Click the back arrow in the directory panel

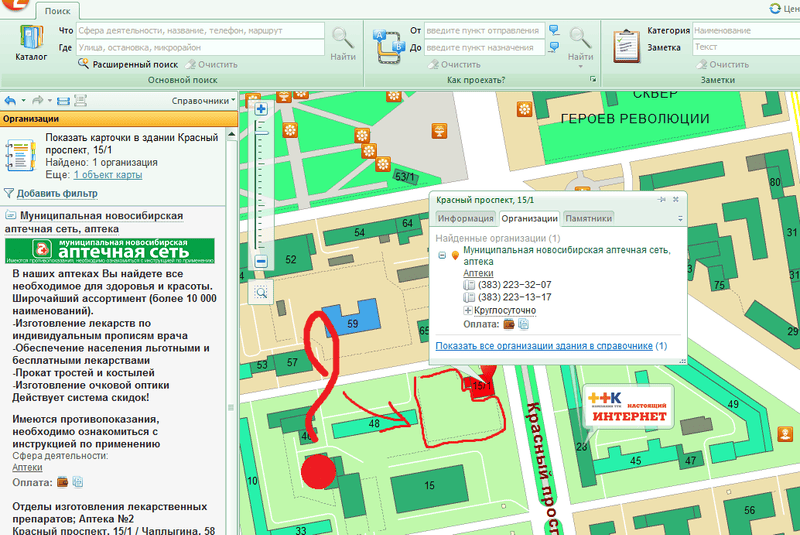tap(11, 101)
